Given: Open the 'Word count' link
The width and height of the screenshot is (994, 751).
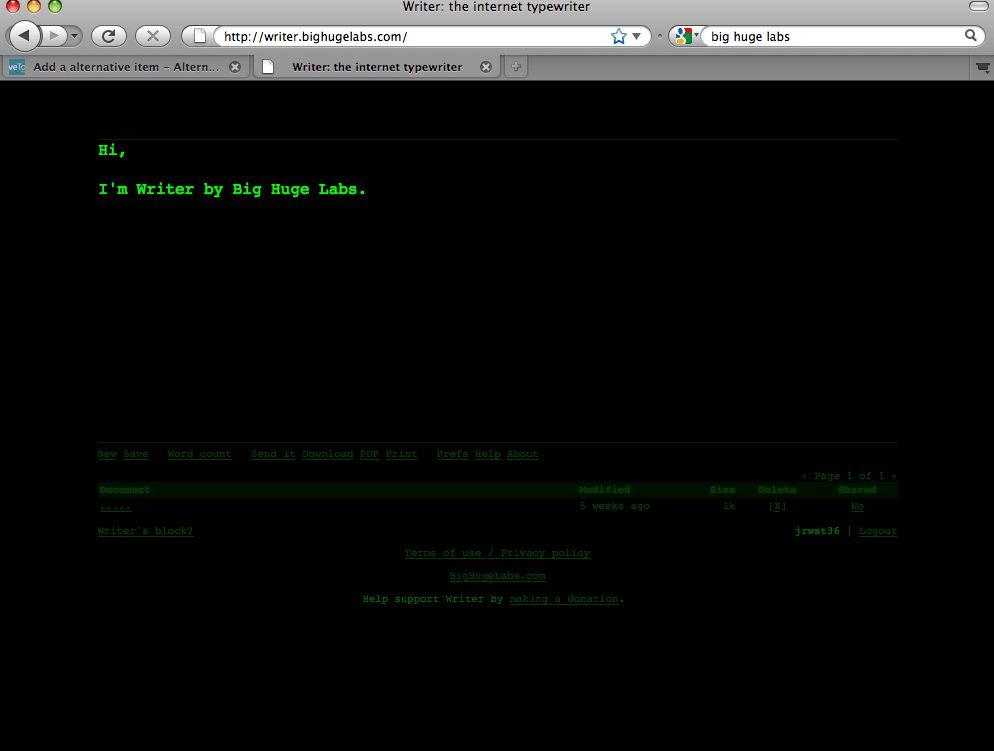Looking at the screenshot, I should pyautogui.click(x=200, y=454).
